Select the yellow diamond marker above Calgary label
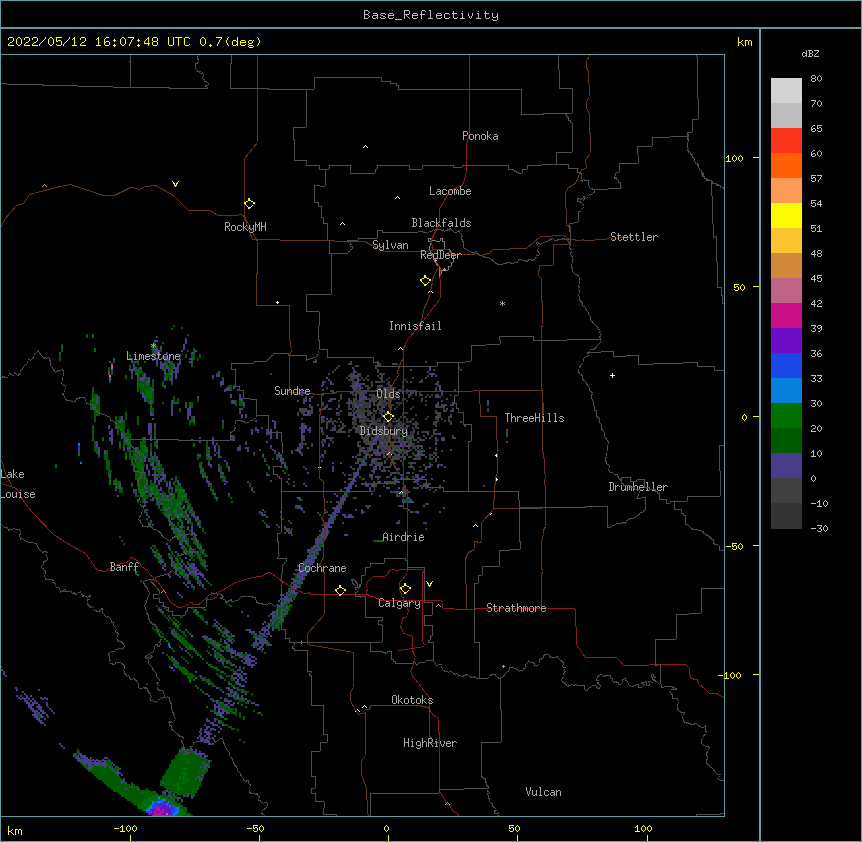This screenshot has width=862, height=842. (x=405, y=589)
